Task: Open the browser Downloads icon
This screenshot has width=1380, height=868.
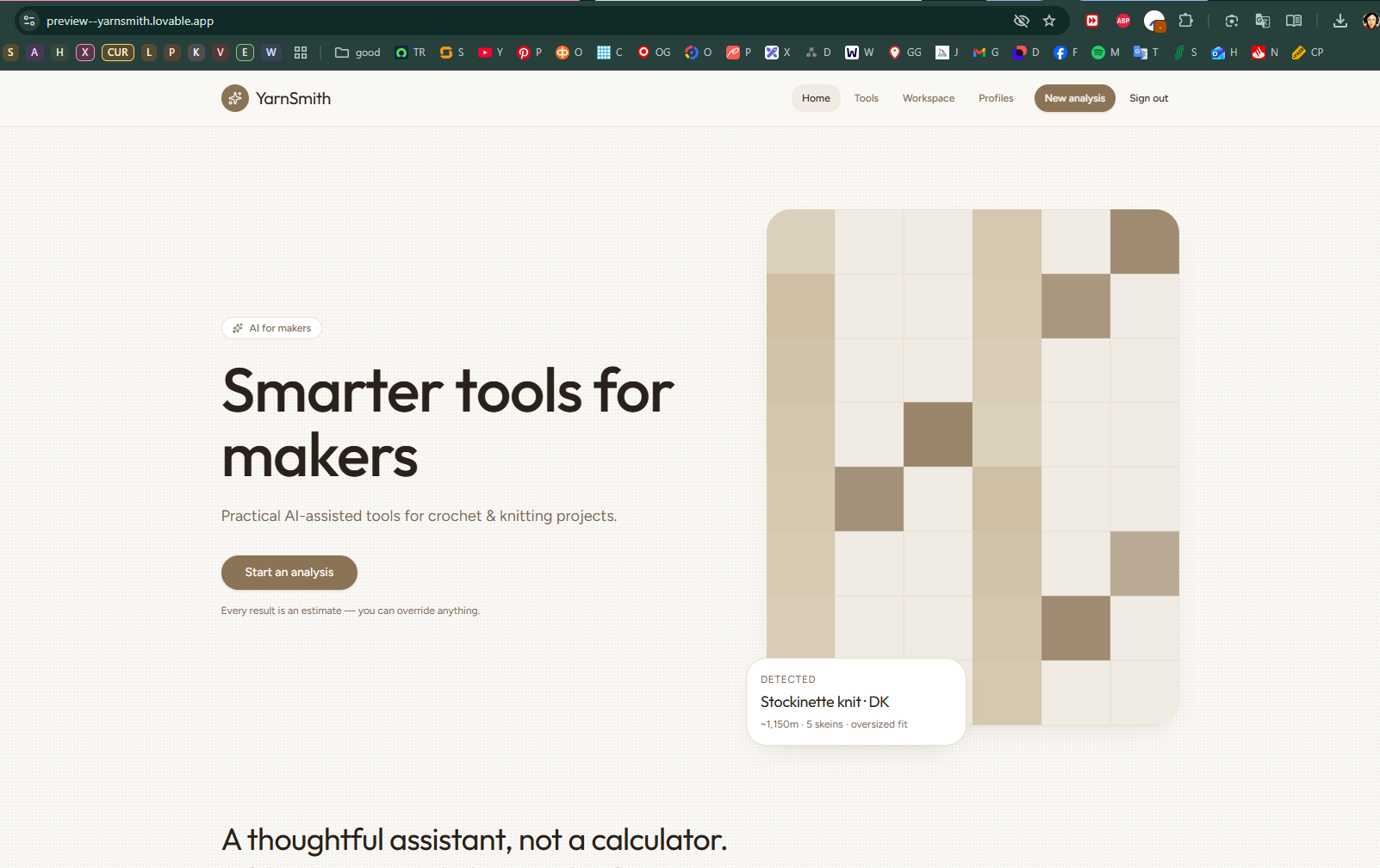Action: tap(1340, 21)
